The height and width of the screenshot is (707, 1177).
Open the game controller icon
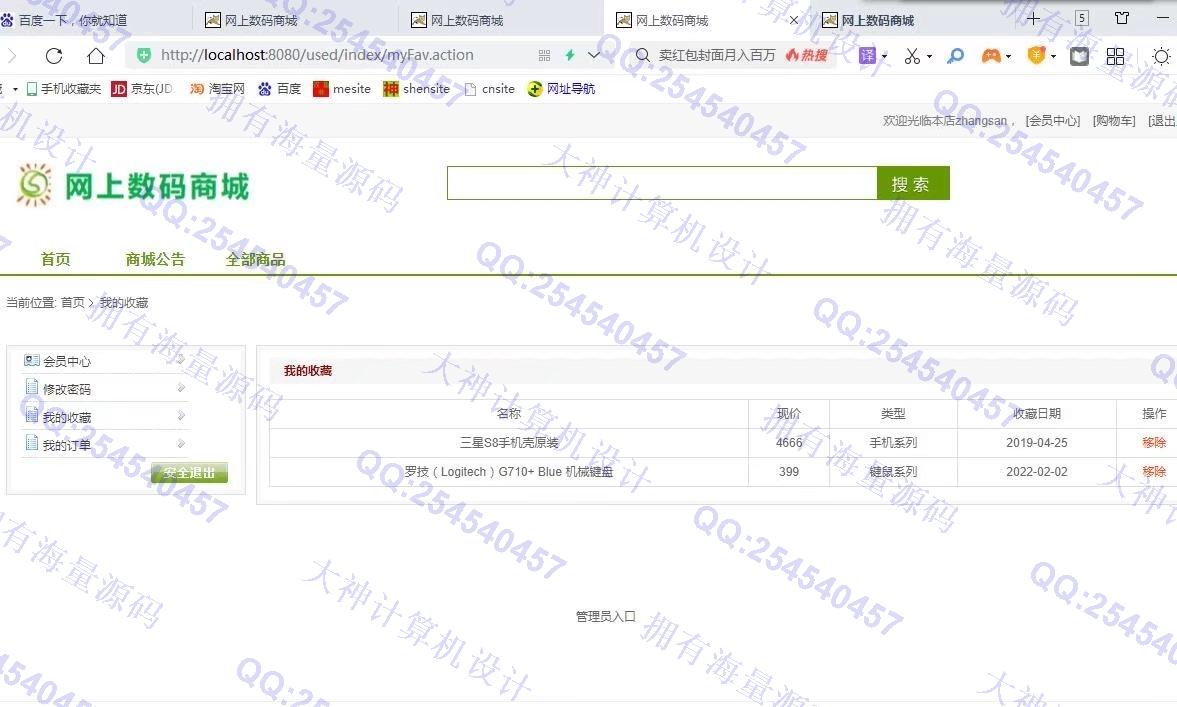click(991, 56)
